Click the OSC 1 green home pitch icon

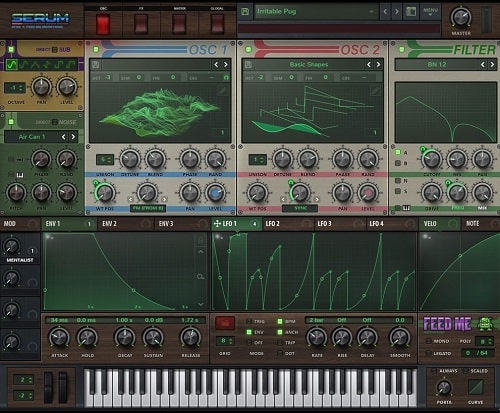[x=226, y=77]
